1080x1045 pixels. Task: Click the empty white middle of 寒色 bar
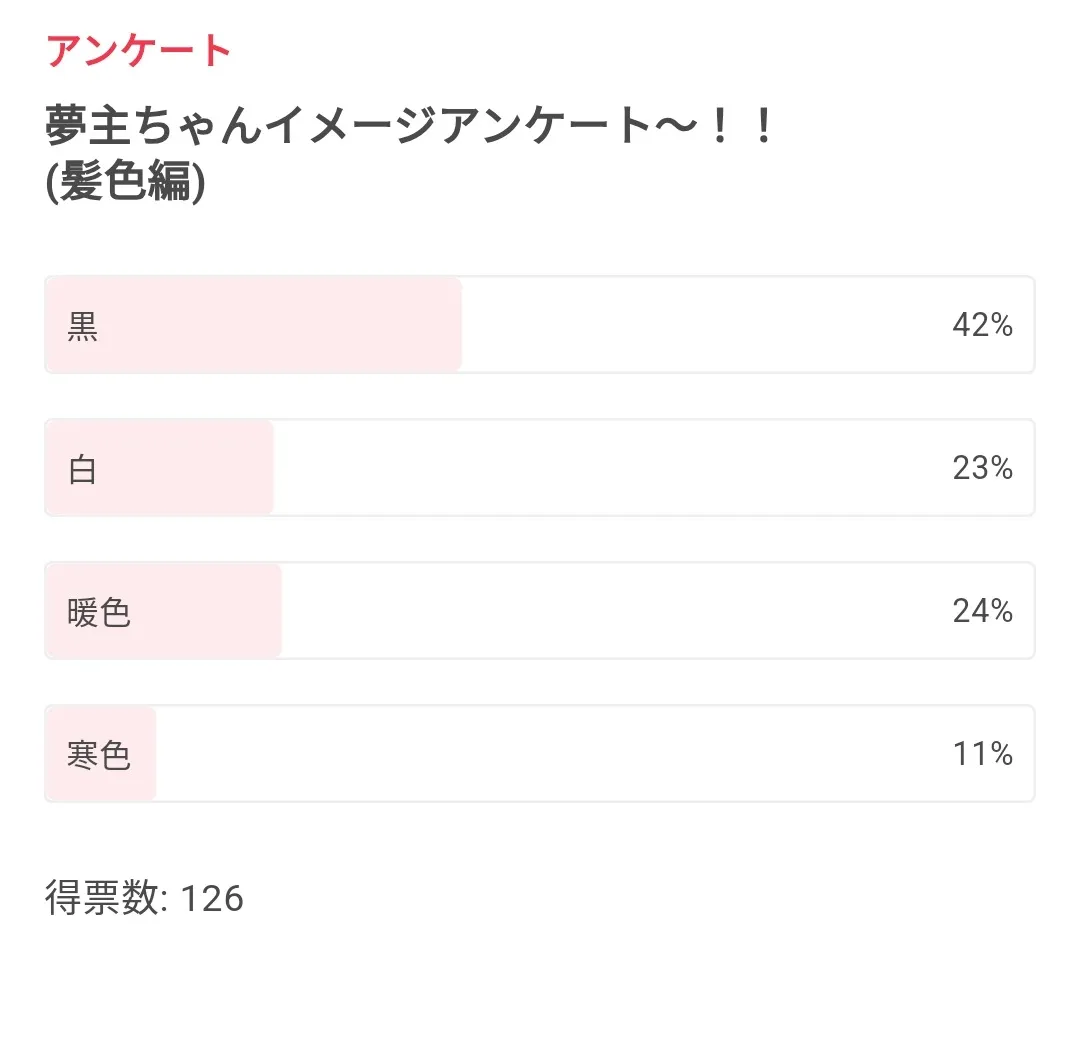point(551,754)
